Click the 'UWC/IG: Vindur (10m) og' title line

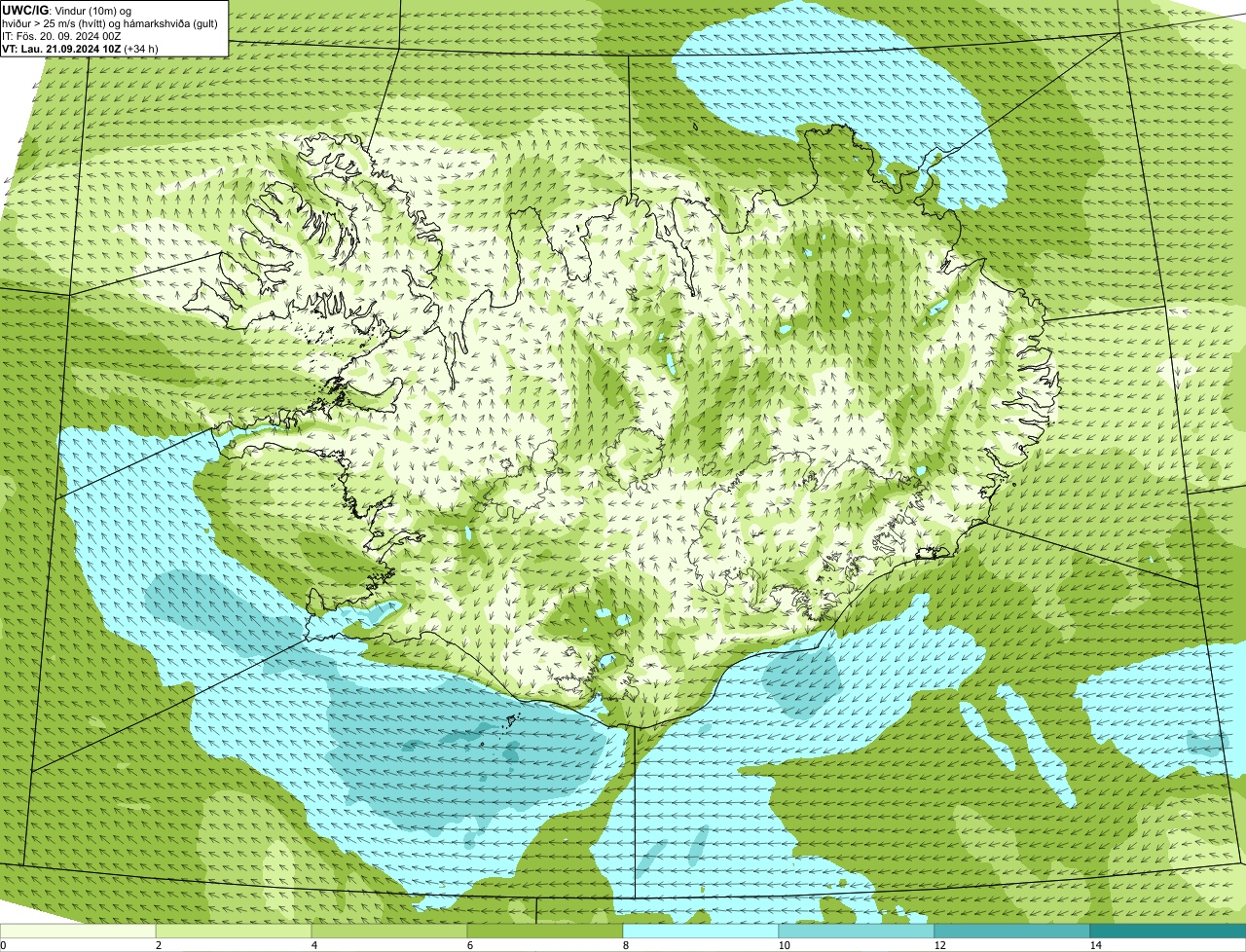[67, 9]
